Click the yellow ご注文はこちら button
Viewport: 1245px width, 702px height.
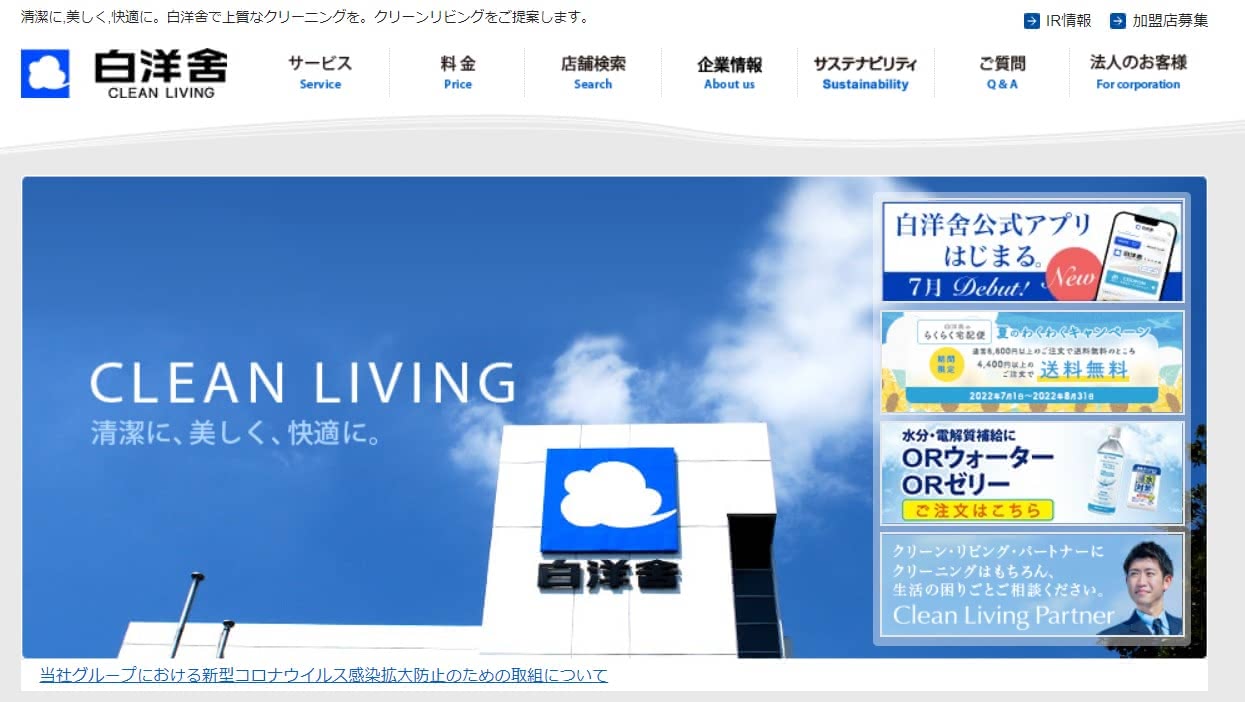pyautogui.click(x=978, y=510)
